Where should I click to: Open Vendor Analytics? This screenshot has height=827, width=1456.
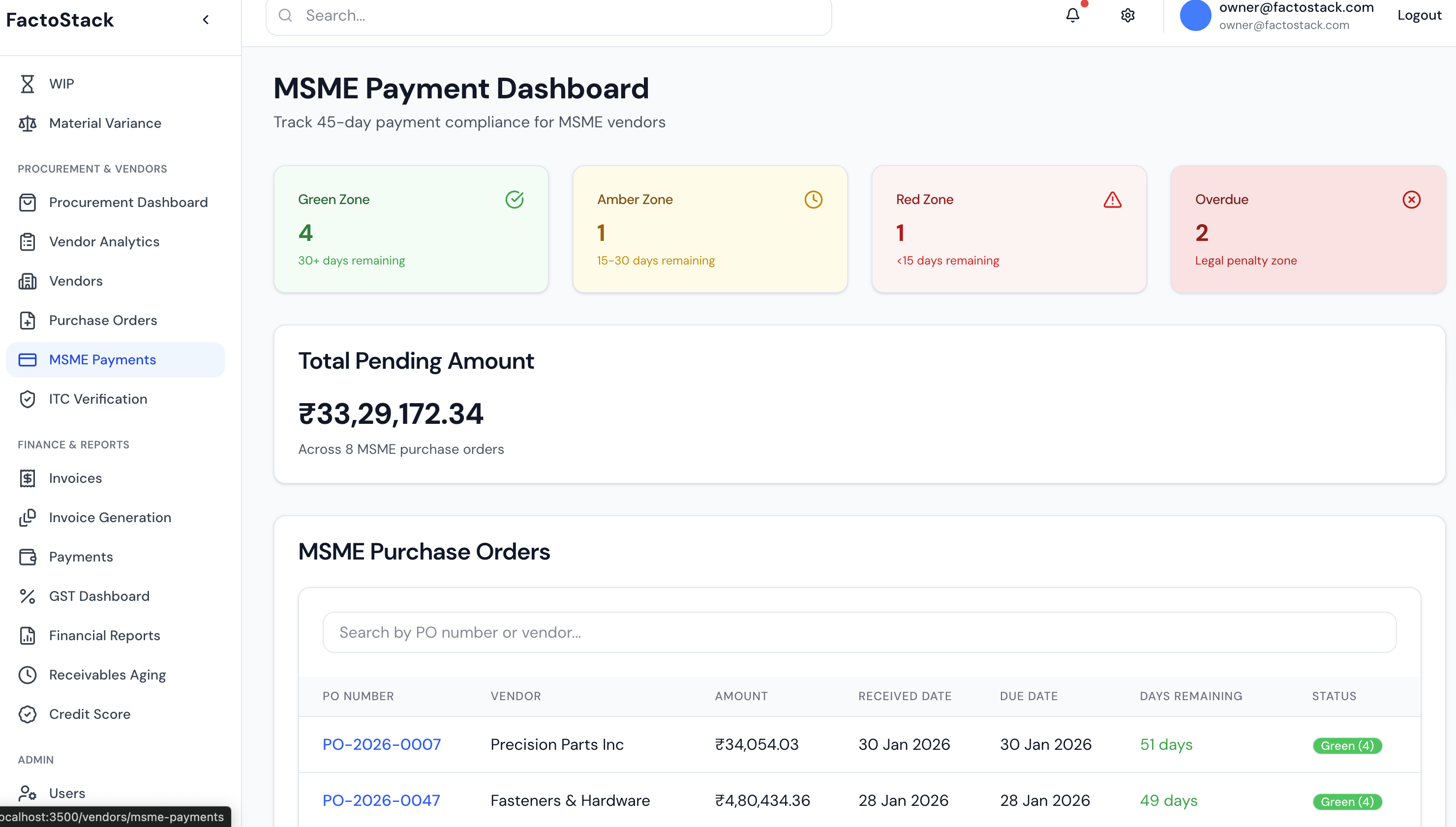pyautogui.click(x=115, y=241)
